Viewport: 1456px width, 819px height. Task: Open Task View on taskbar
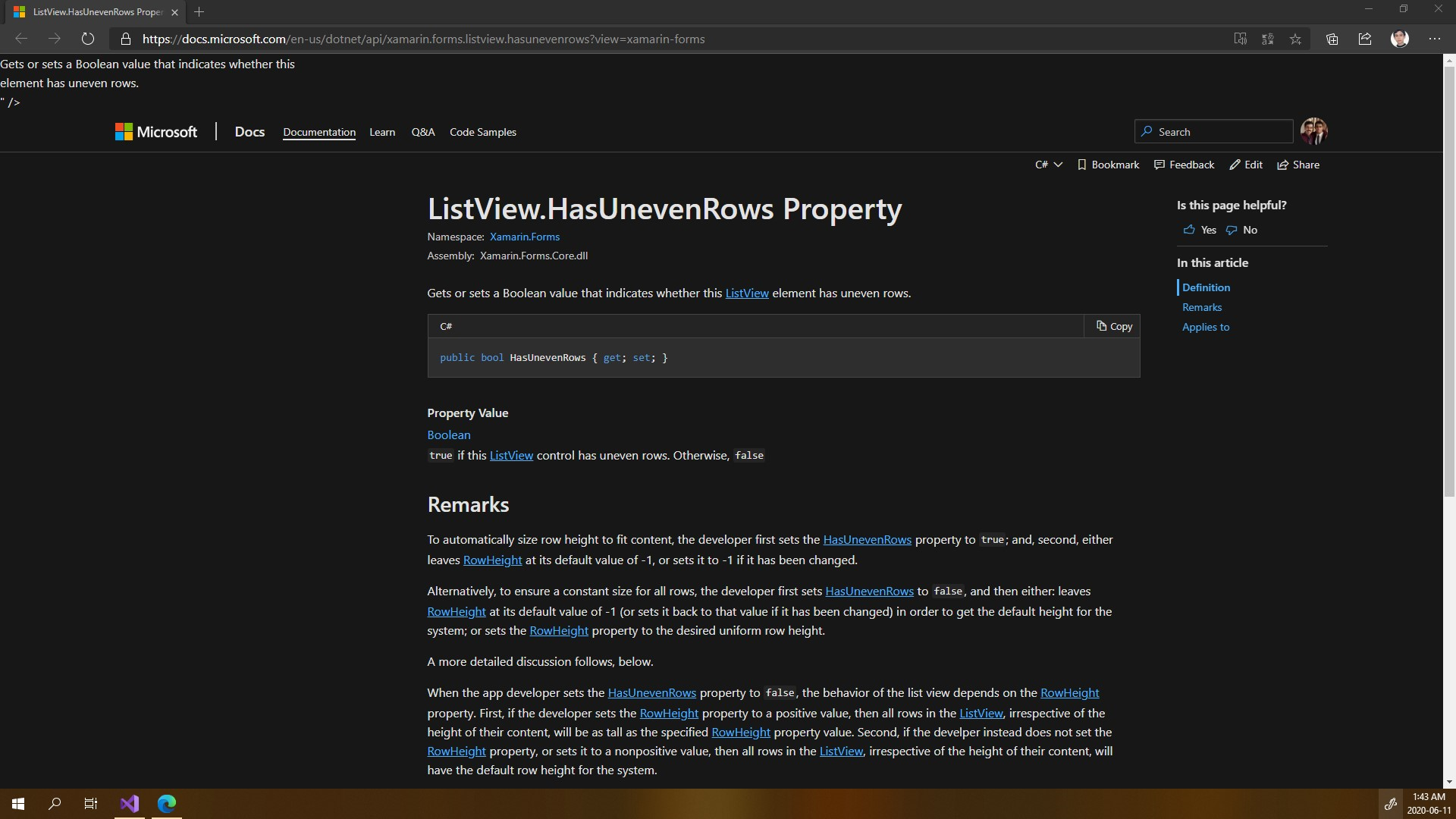[x=91, y=804]
